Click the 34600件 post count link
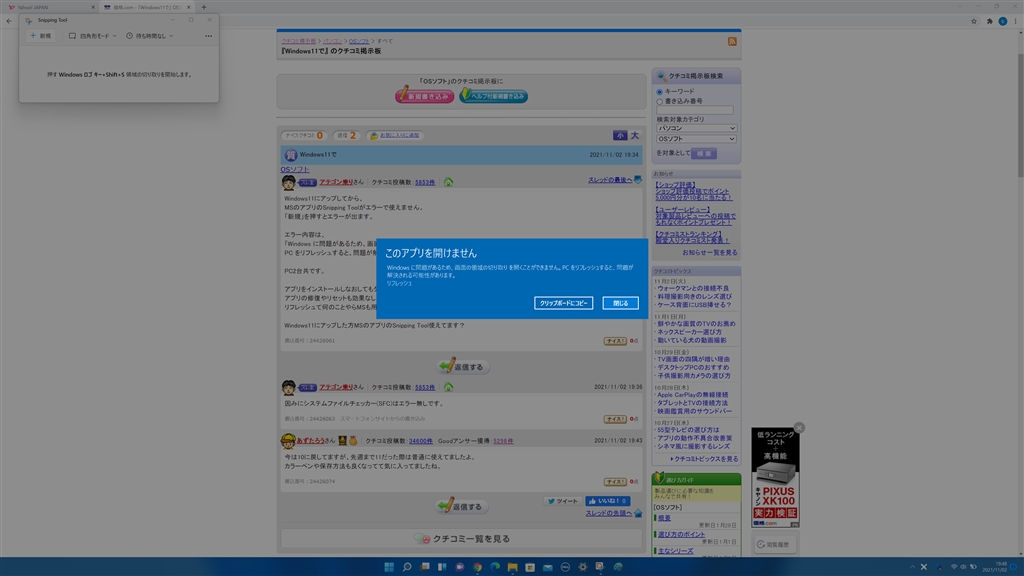Viewport: 1024px width, 576px height. coord(421,441)
